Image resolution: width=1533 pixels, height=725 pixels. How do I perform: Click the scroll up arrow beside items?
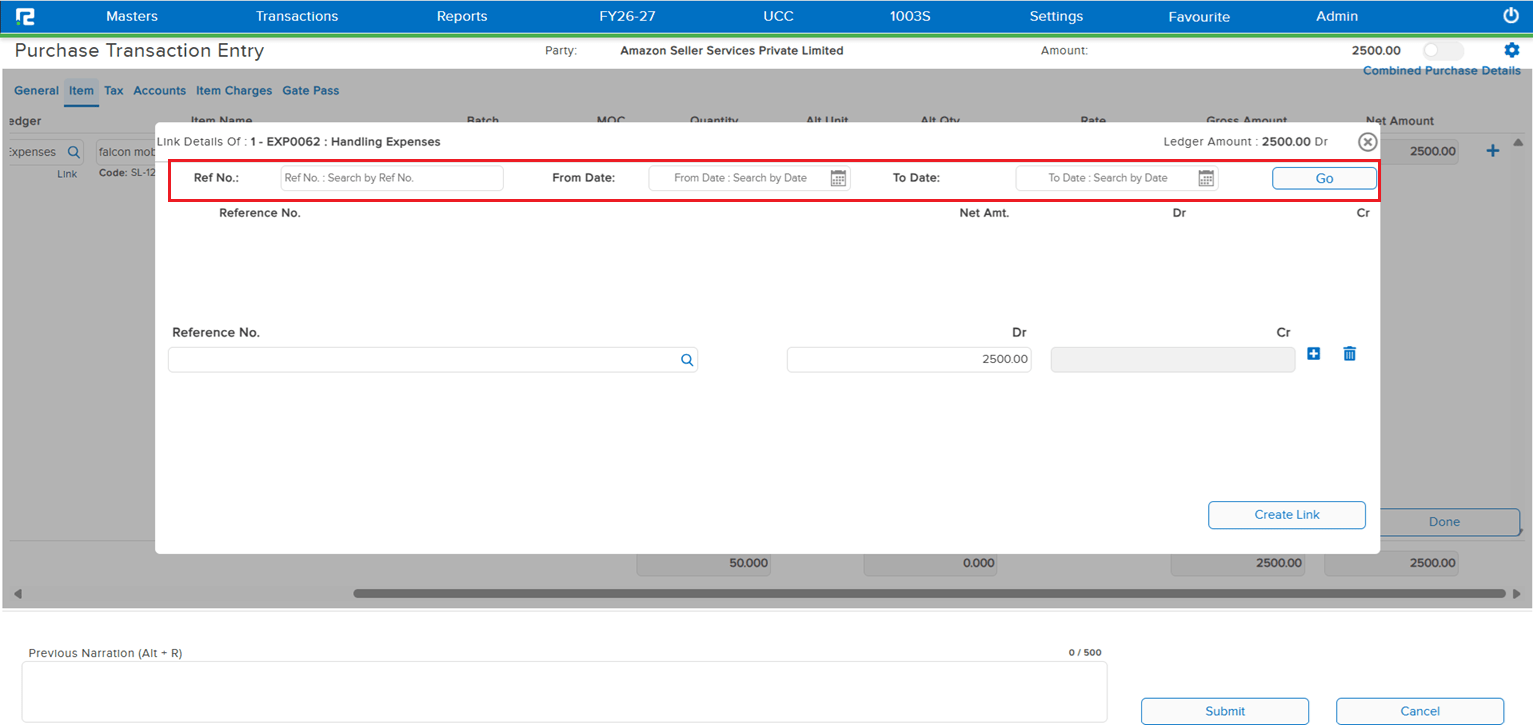(1519, 143)
